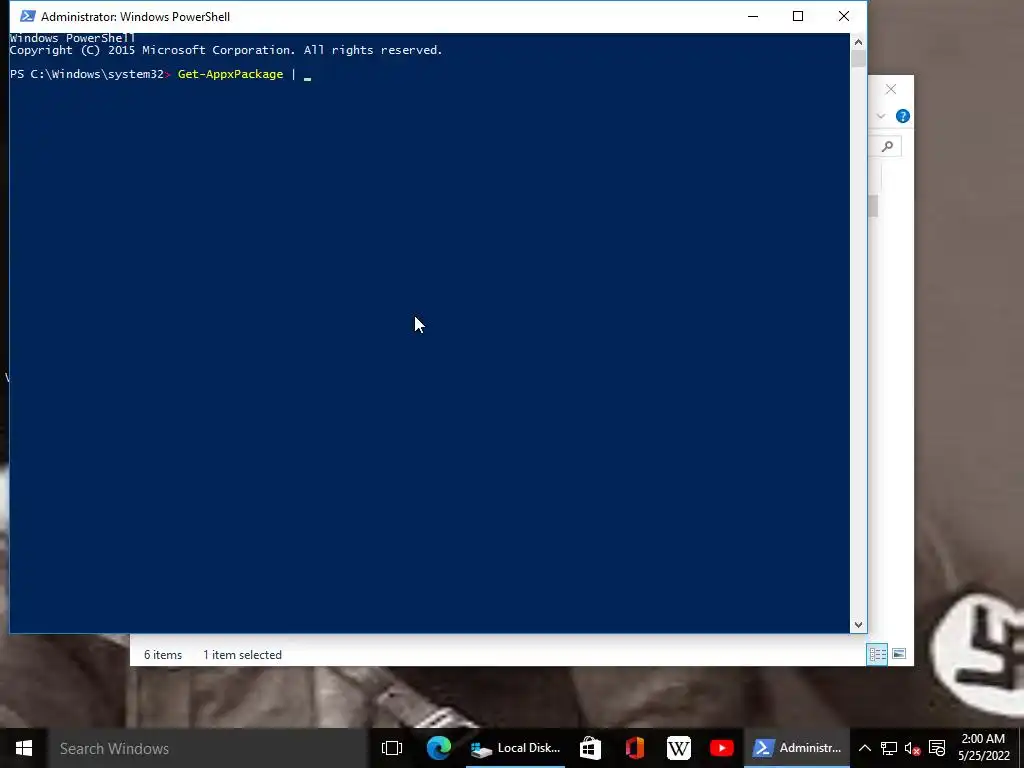This screenshot has height=768, width=1024.
Task: Switch to the Local Disk taskbar window
Action: pos(515,748)
